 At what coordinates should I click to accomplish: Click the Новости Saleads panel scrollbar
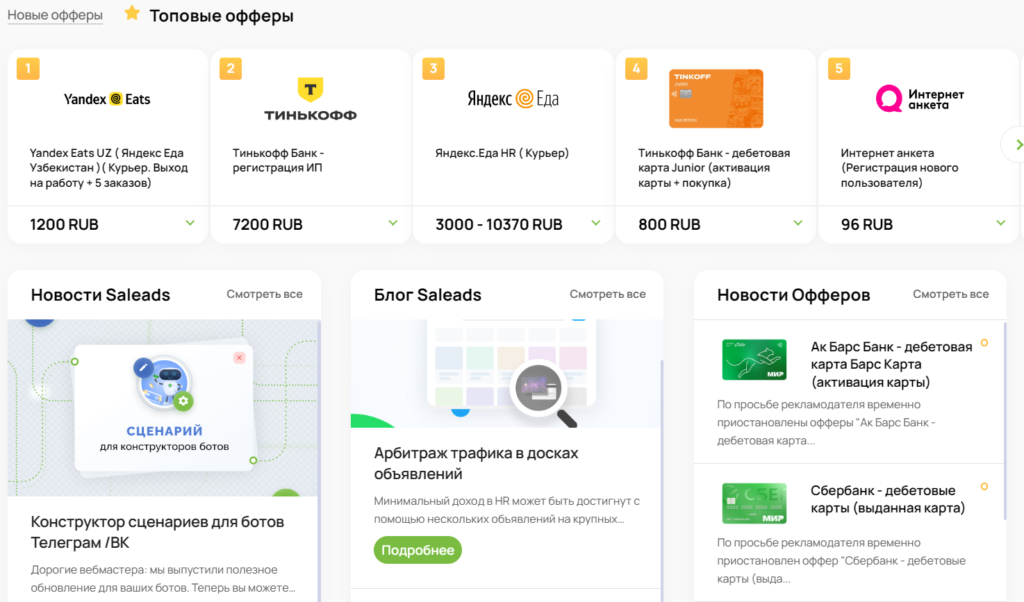click(319, 460)
